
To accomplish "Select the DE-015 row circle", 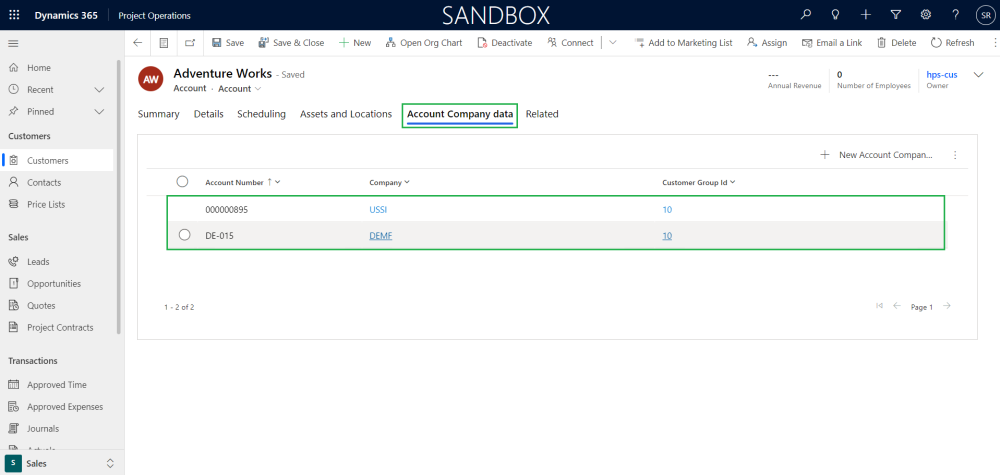I will 185,235.
